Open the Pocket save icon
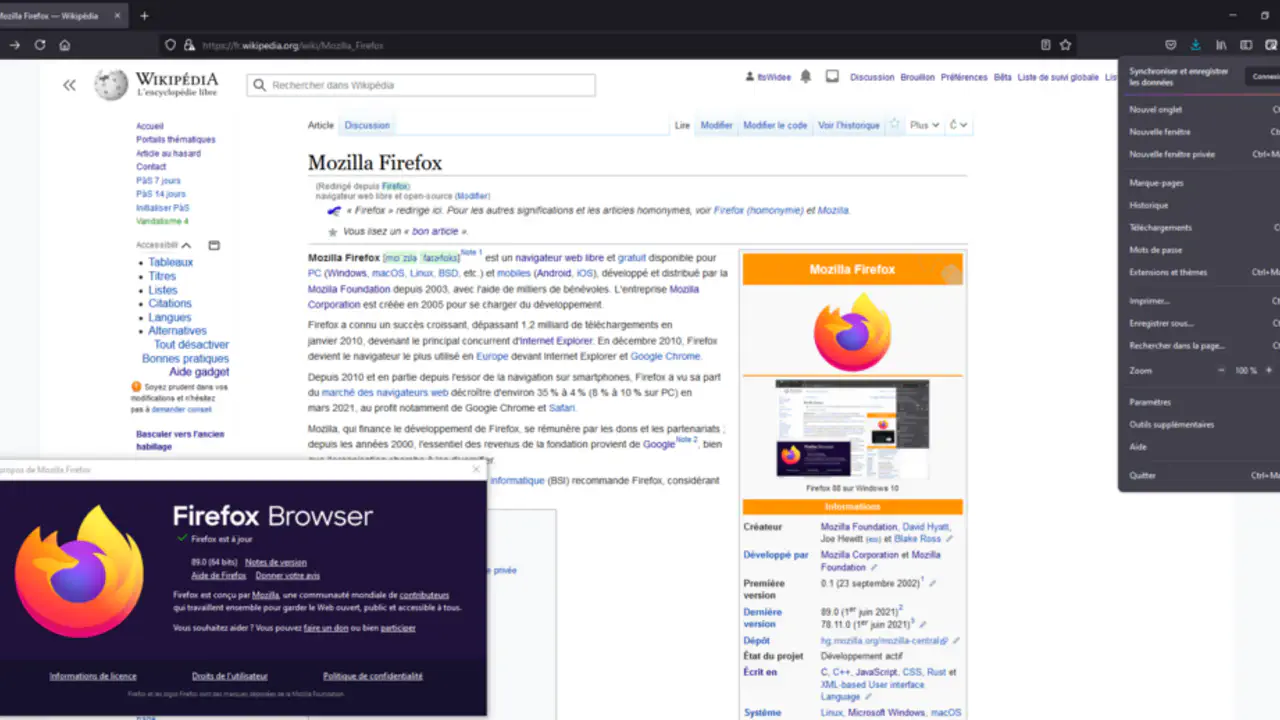 coord(1171,45)
